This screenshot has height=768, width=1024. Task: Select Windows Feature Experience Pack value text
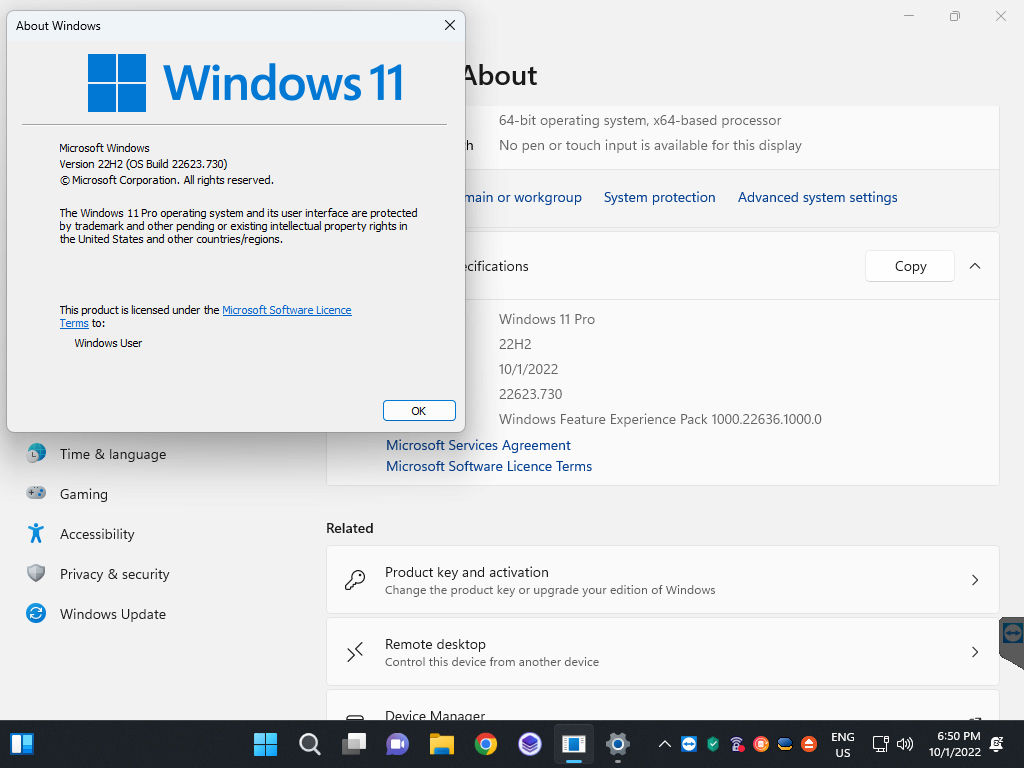[660, 419]
